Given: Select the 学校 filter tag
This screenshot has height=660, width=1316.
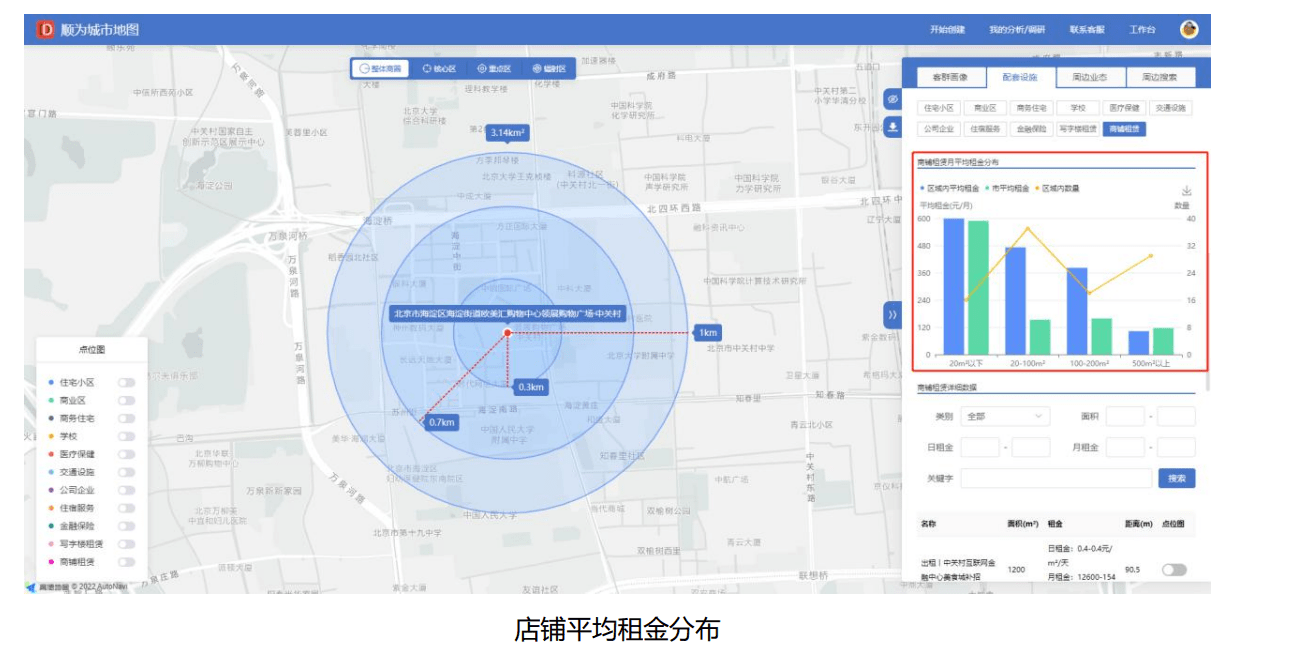Looking at the screenshot, I should 1077,108.
